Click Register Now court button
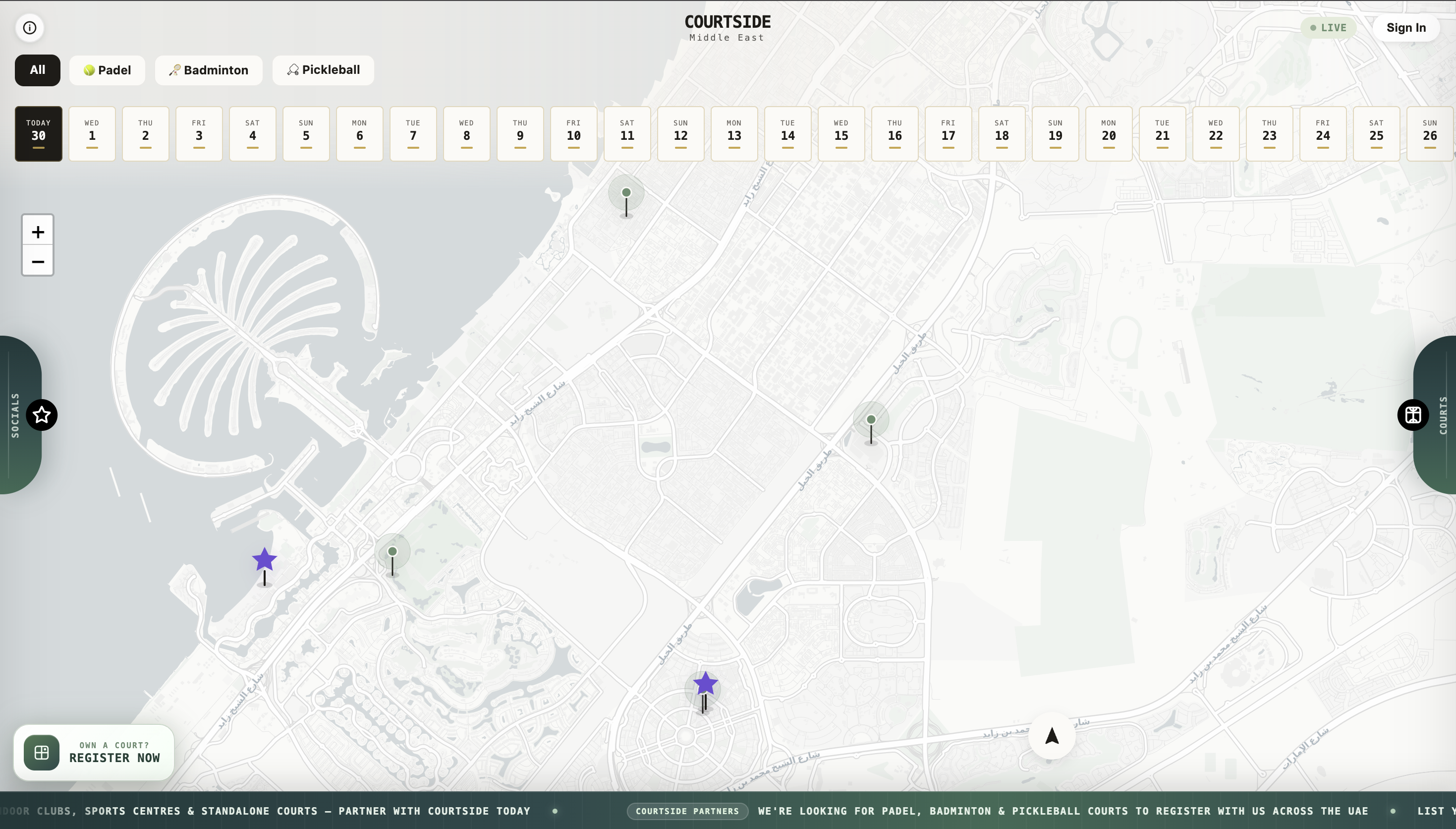Viewport: 1456px width, 829px height. pos(94,752)
